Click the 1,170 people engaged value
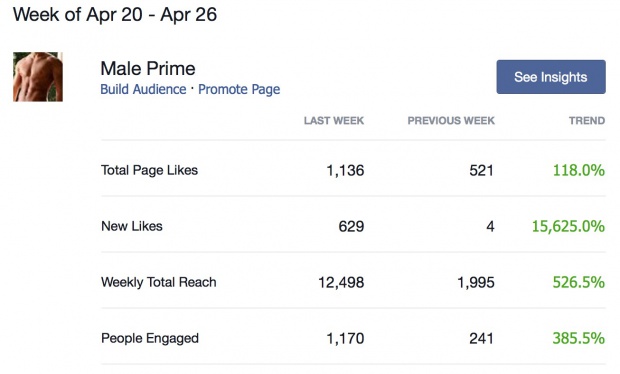 [345, 339]
